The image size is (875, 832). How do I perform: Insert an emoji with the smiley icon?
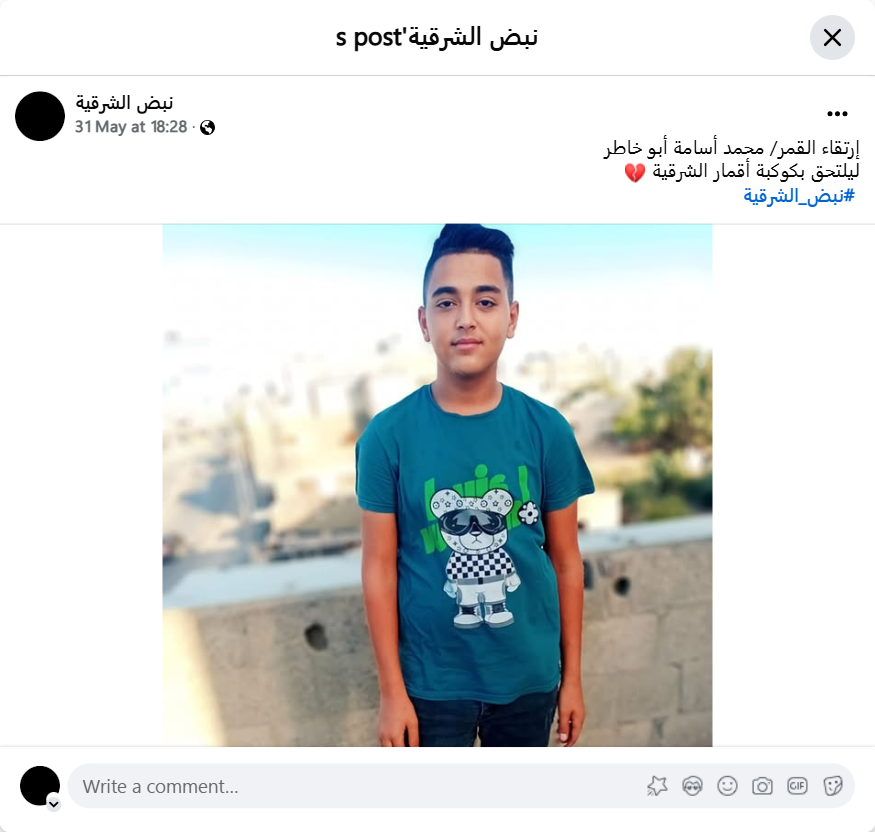pyautogui.click(x=727, y=786)
